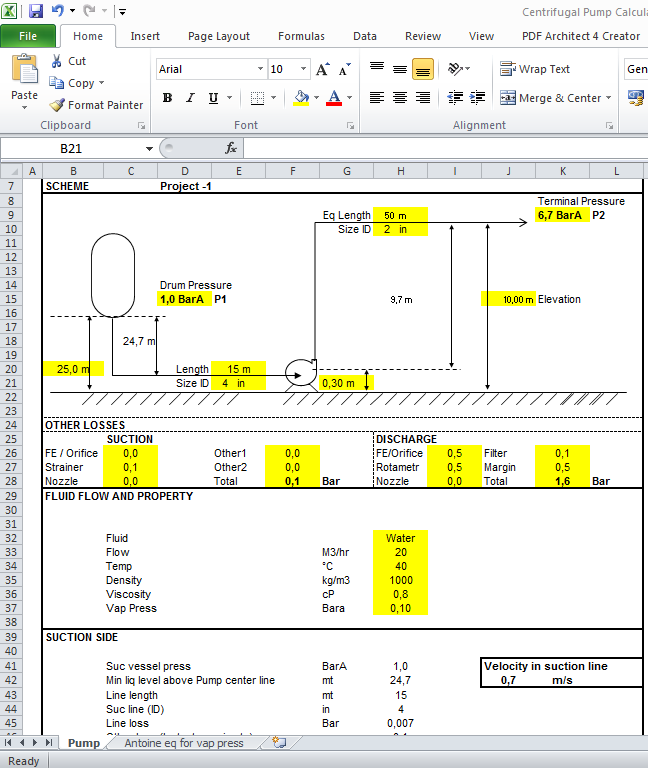Go to first sheet navigation arrow
The height and width of the screenshot is (768, 648).
8,743
